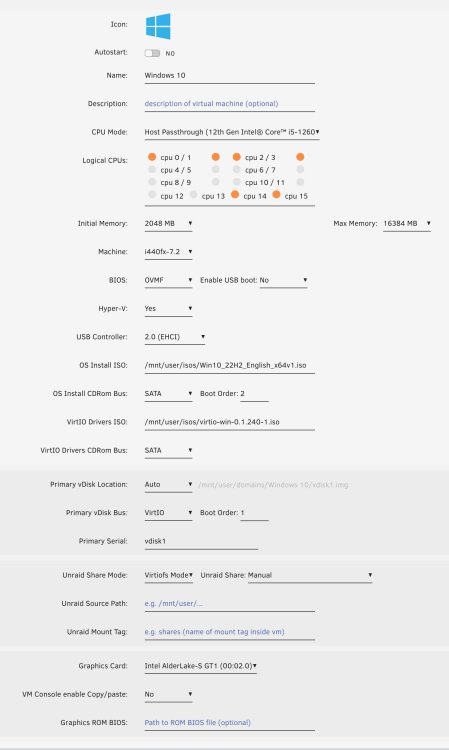Select the Graphics Card dropdown

201,666
